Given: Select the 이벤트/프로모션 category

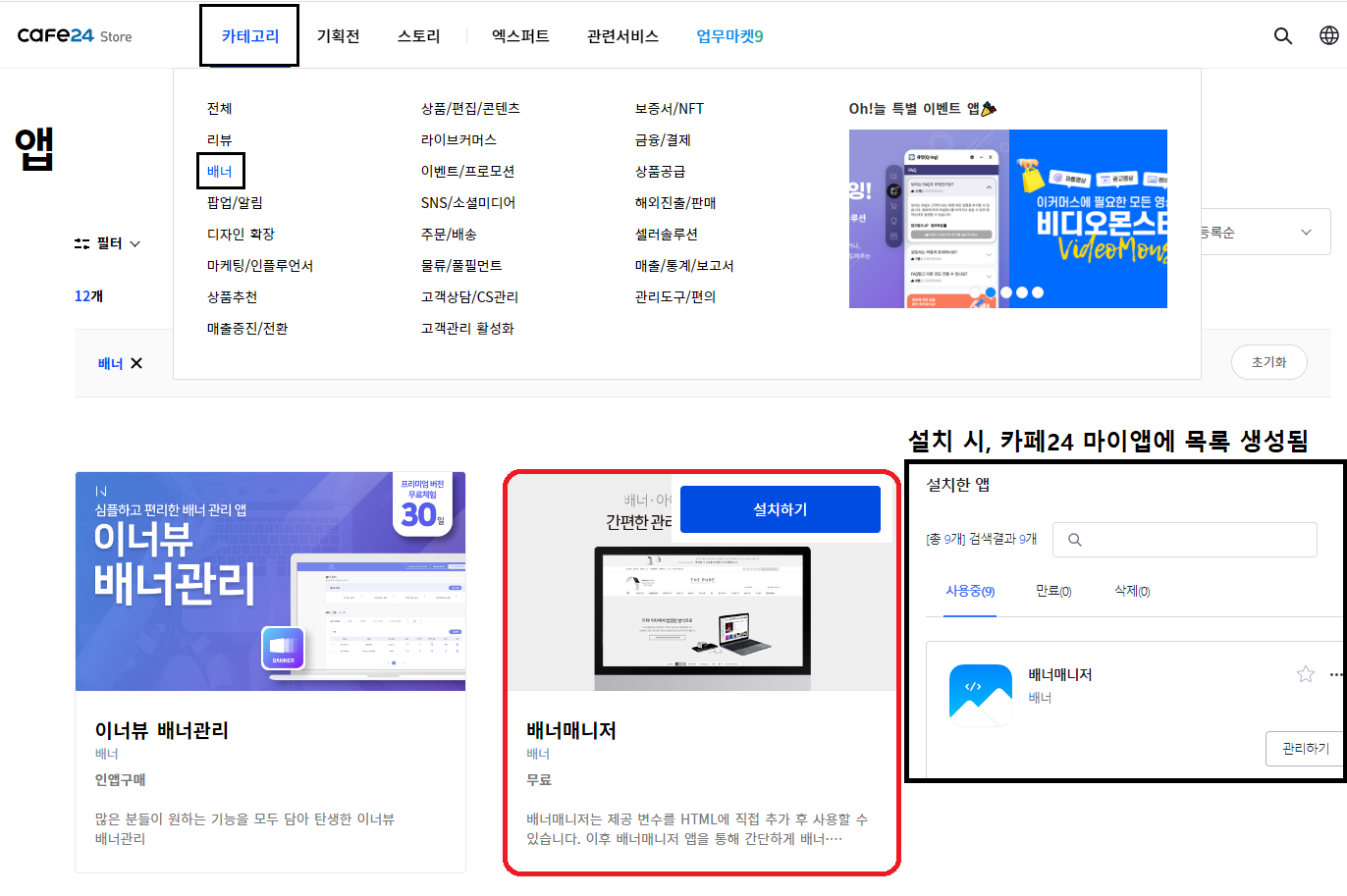Looking at the screenshot, I should (467, 171).
